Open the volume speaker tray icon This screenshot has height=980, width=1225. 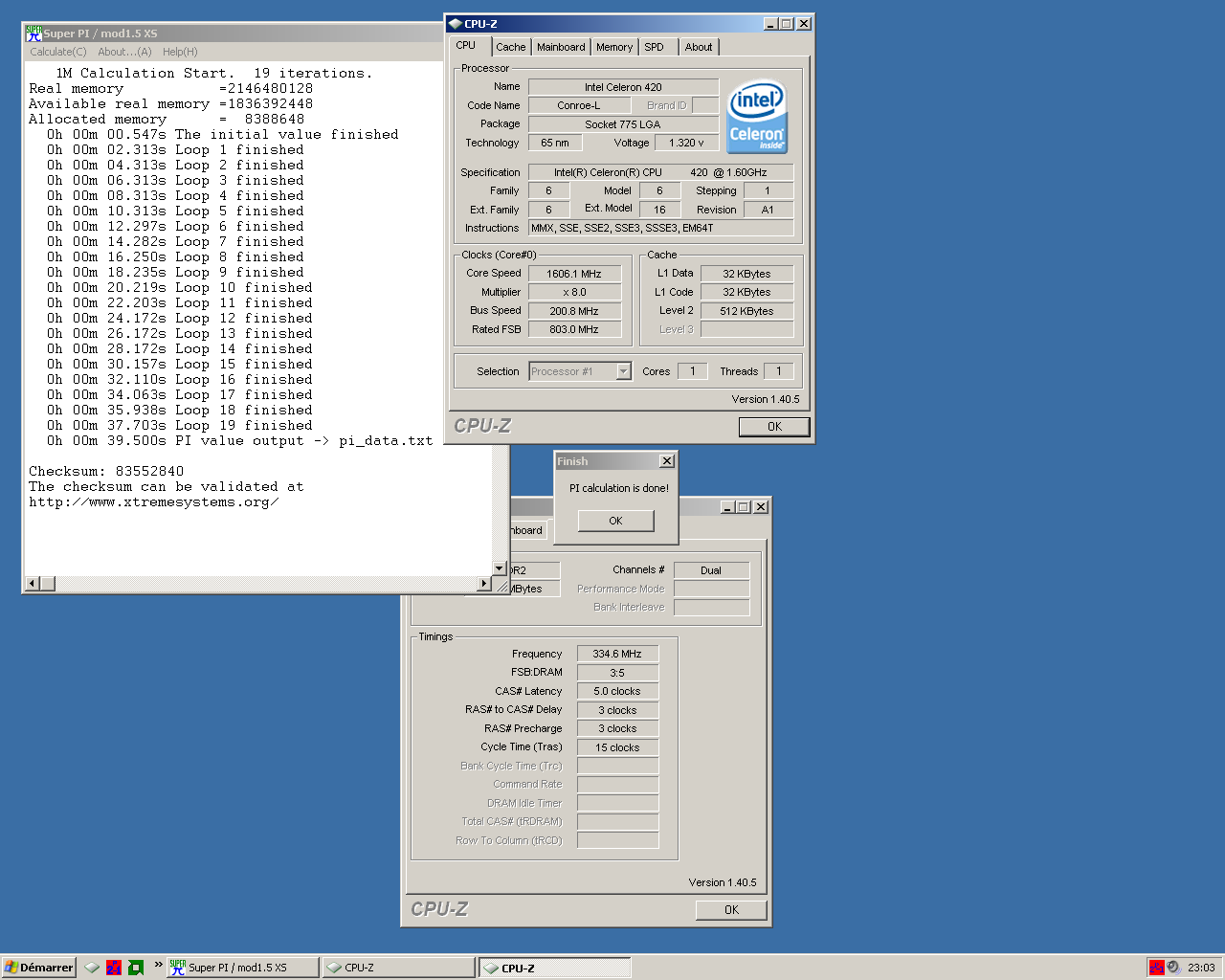tap(1173, 968)
